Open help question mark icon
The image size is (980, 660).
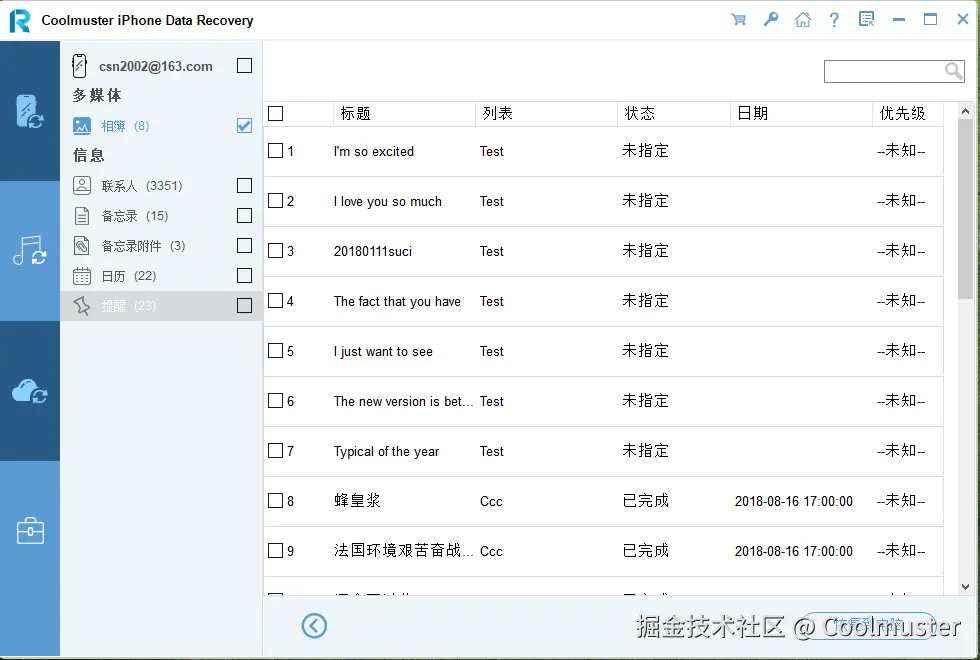834,19
